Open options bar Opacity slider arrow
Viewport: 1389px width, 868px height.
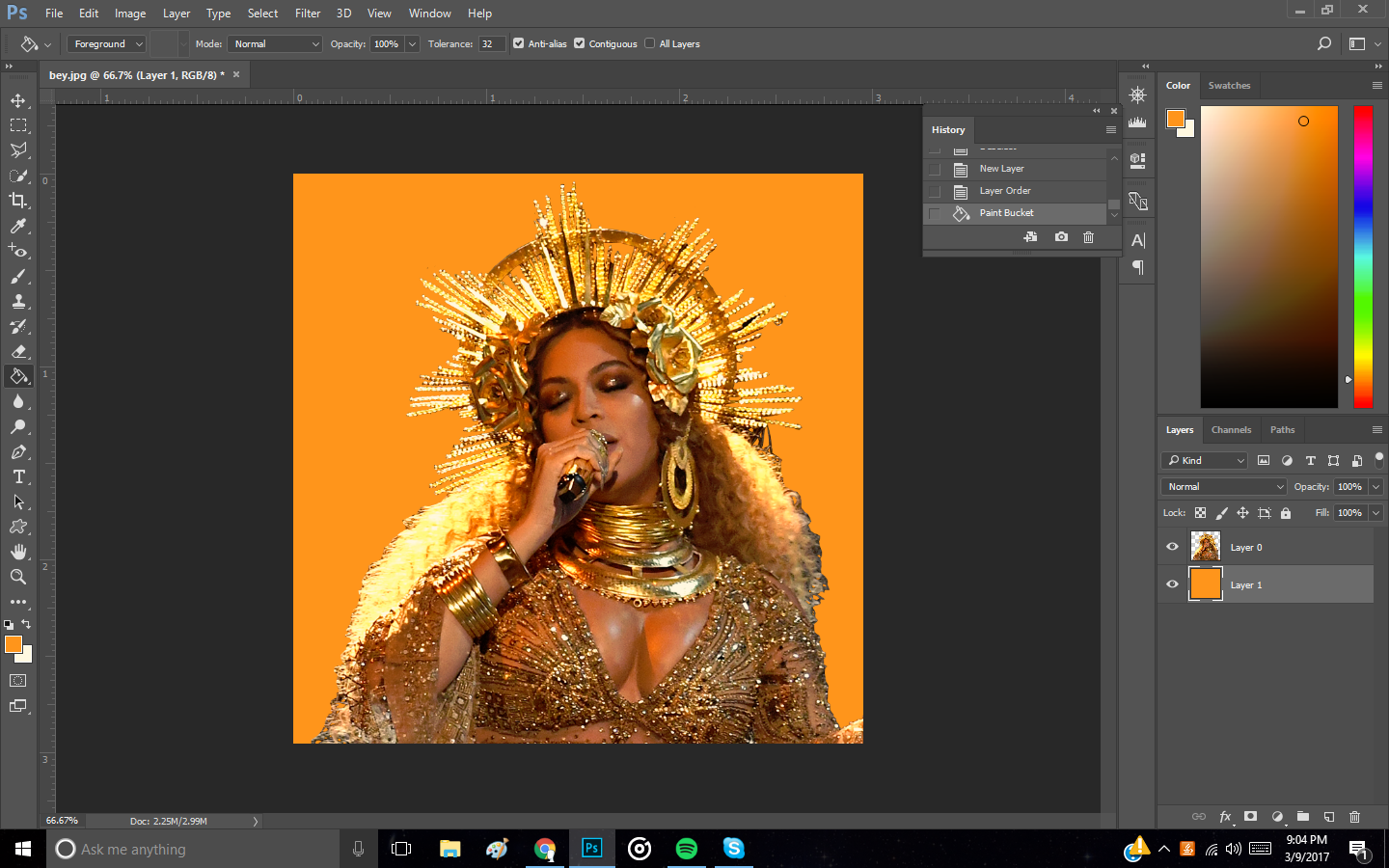[412, 43]
